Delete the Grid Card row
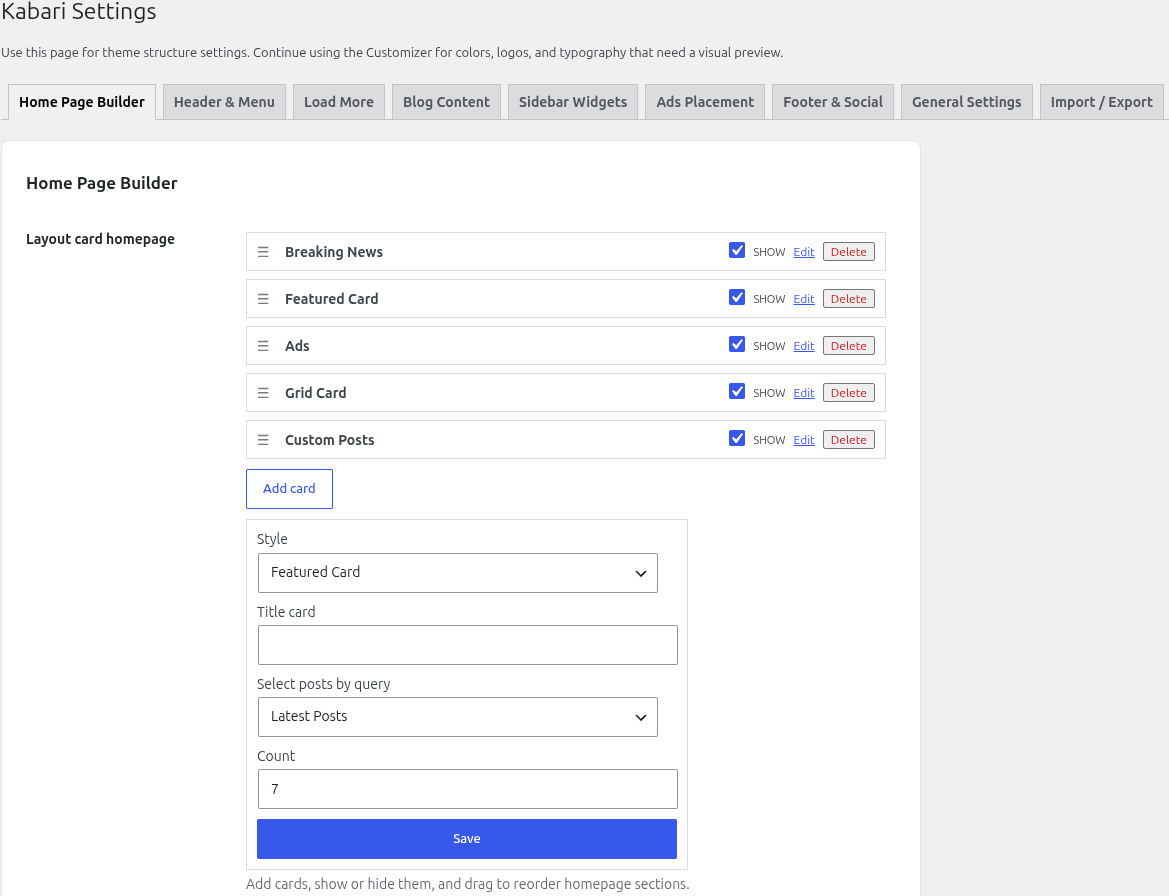 click(x=848, y=393)
